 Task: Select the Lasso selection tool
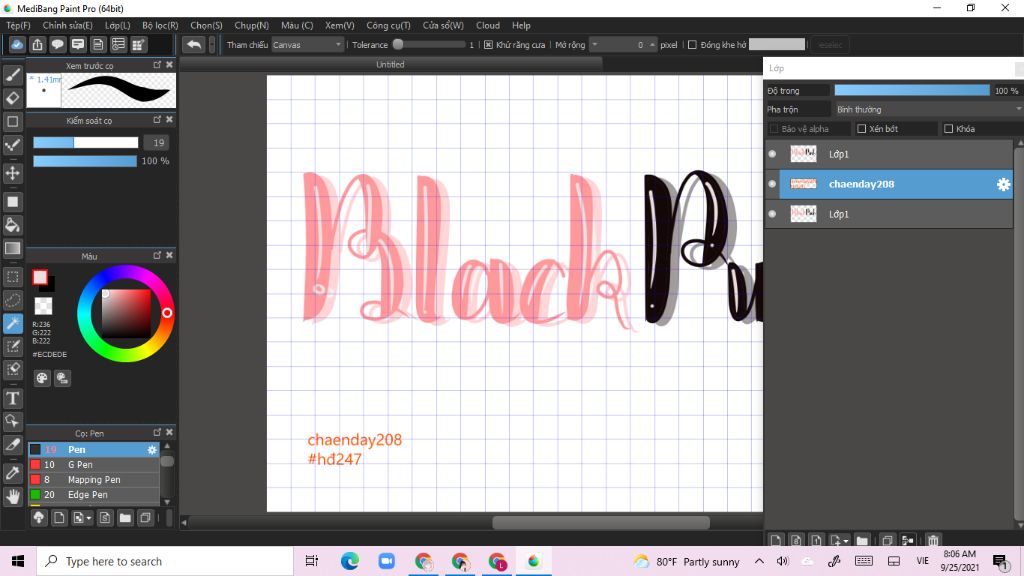pyautogui.click(x=12, y=300)
